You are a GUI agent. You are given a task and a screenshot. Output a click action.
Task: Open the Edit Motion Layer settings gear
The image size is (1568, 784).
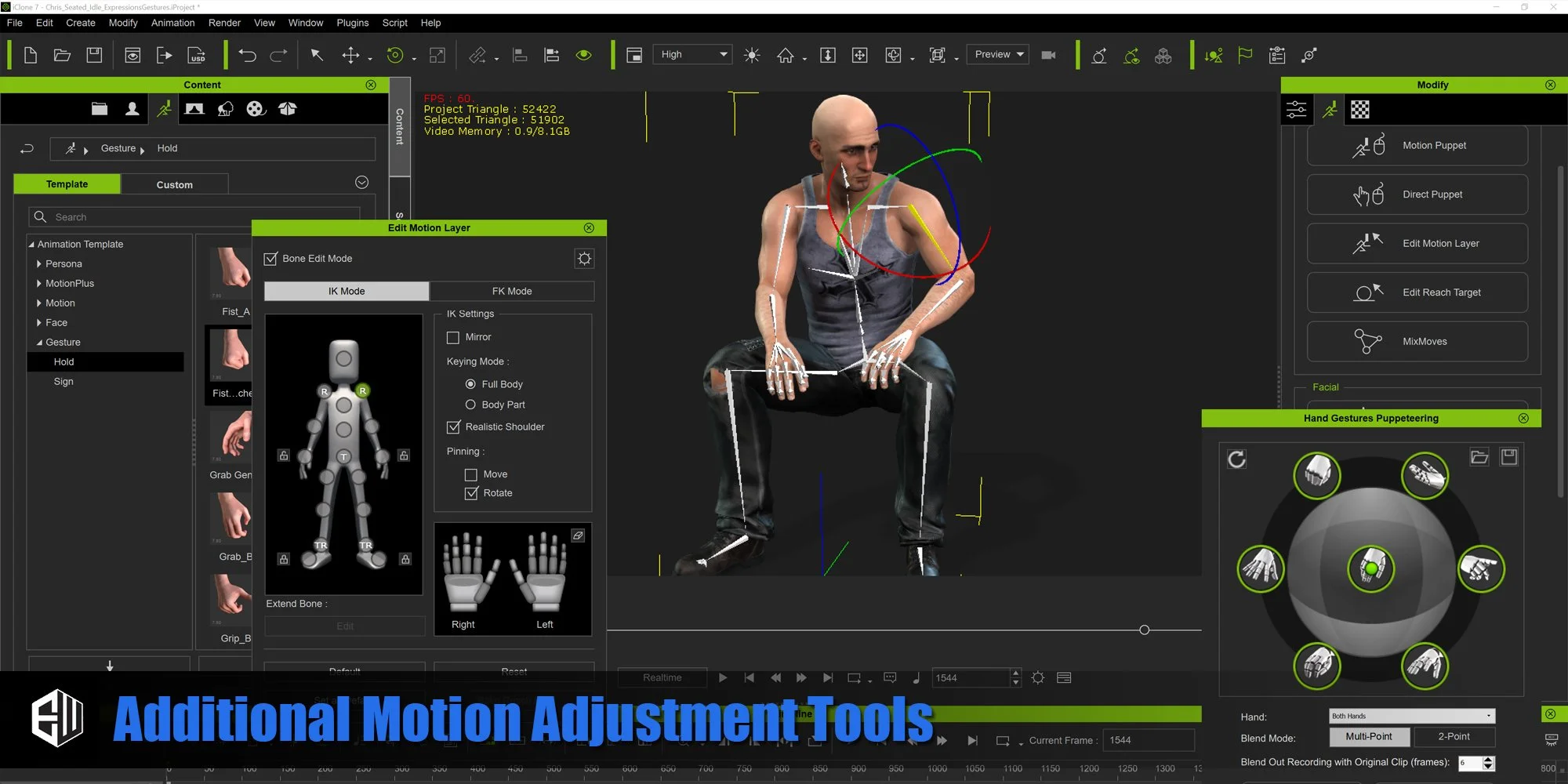click(584, 259)
